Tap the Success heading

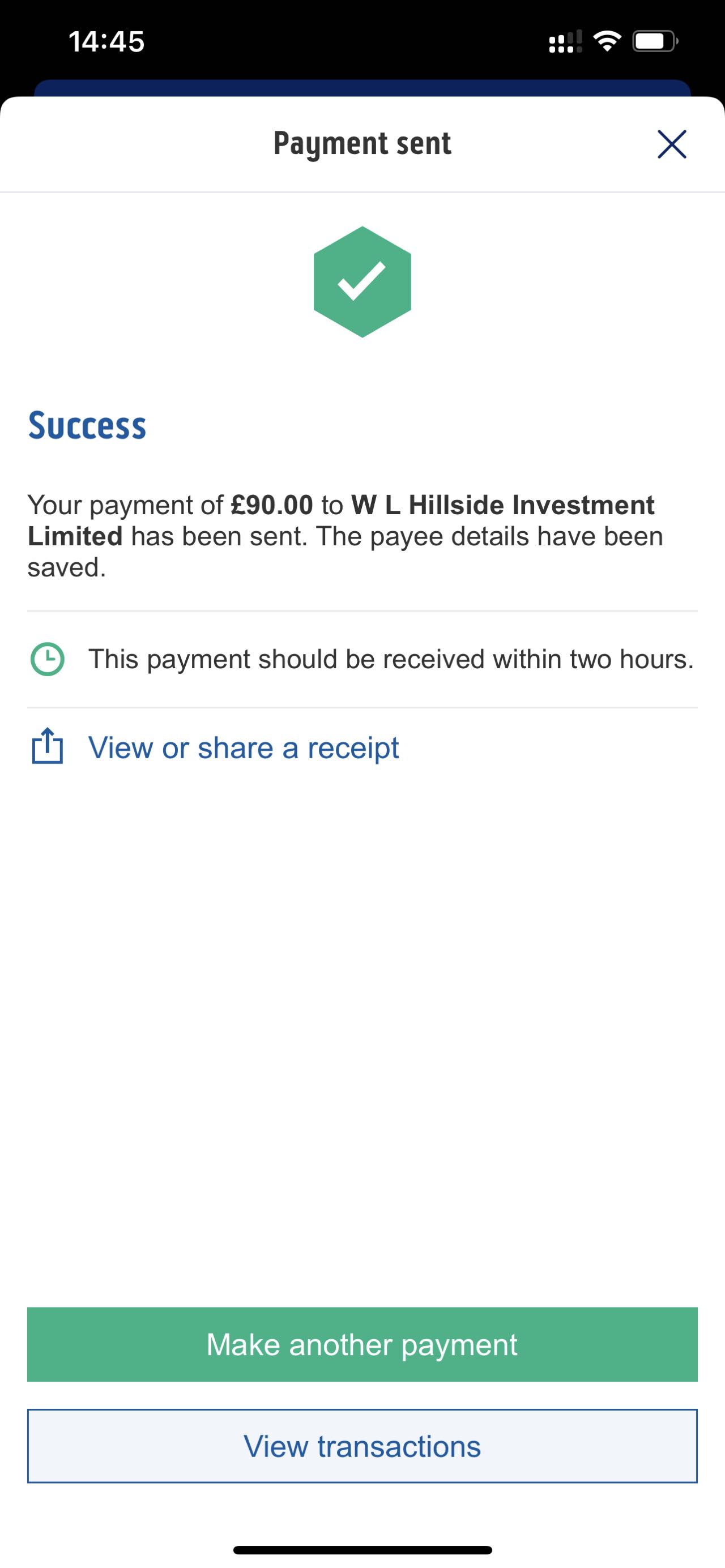(87, 425)
